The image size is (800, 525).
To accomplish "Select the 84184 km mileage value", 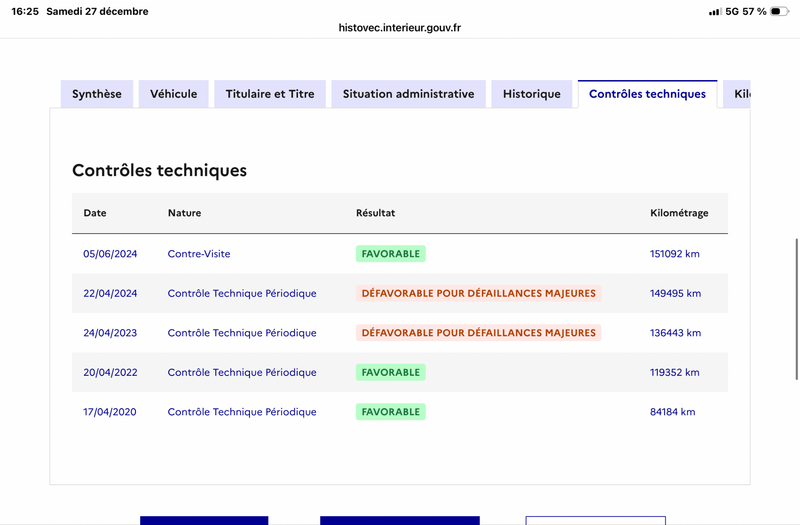I will [x=672, y=412].
